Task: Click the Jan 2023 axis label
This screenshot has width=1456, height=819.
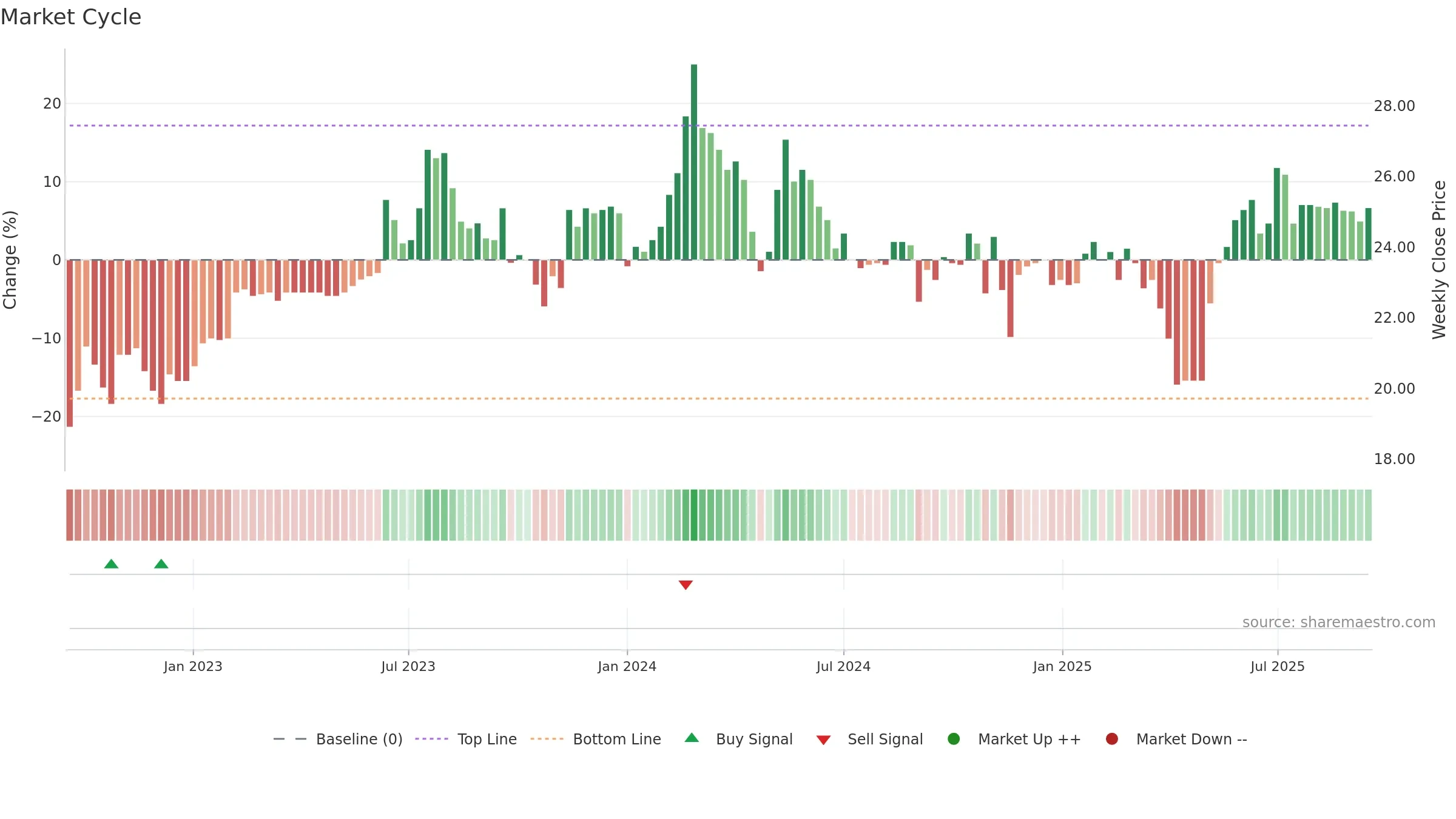Action: coord(193,667)
